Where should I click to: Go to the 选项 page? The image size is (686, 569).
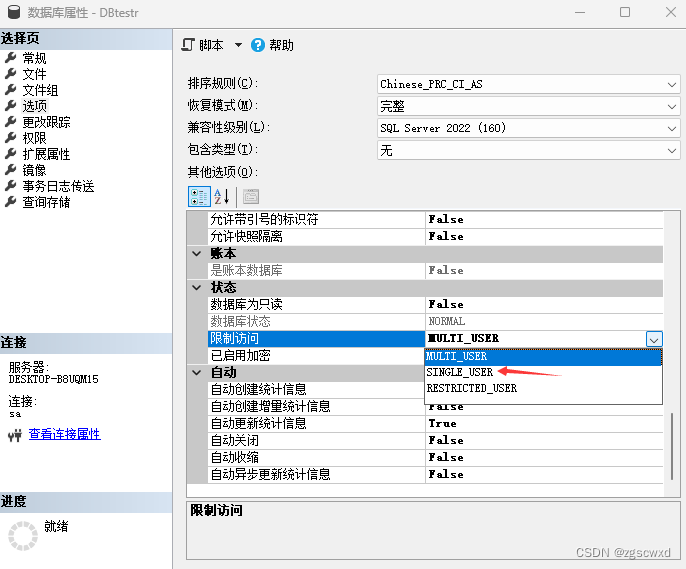click(x=34, y=106)
